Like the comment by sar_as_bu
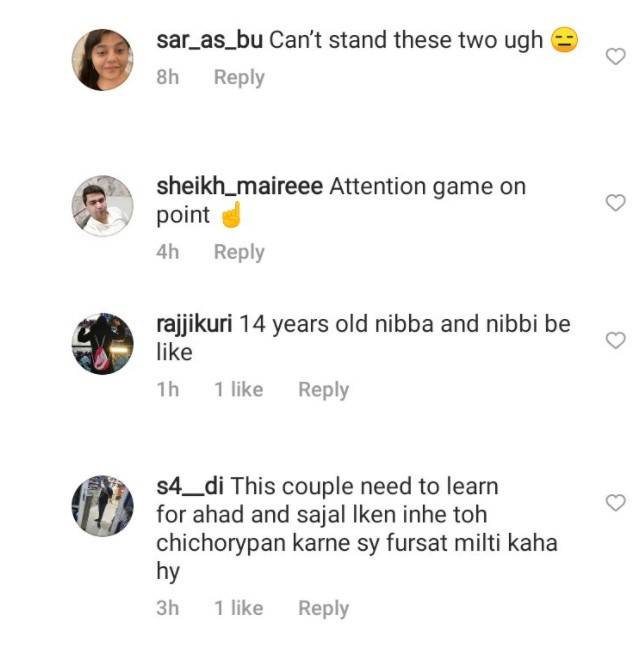Viewport: 640px width, 654px height. [615, 56]
